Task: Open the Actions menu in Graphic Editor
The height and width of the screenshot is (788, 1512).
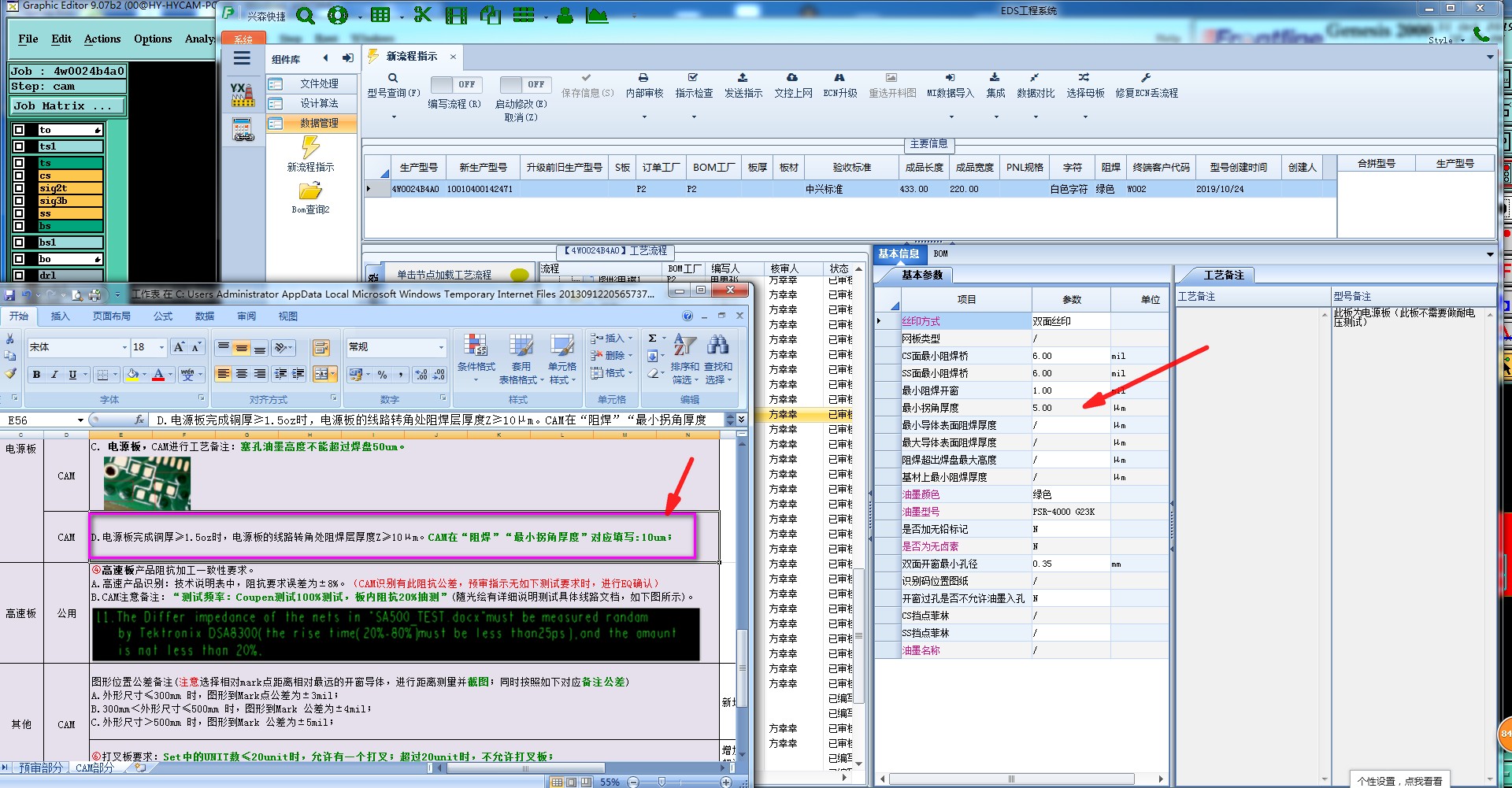Action: 102,39
